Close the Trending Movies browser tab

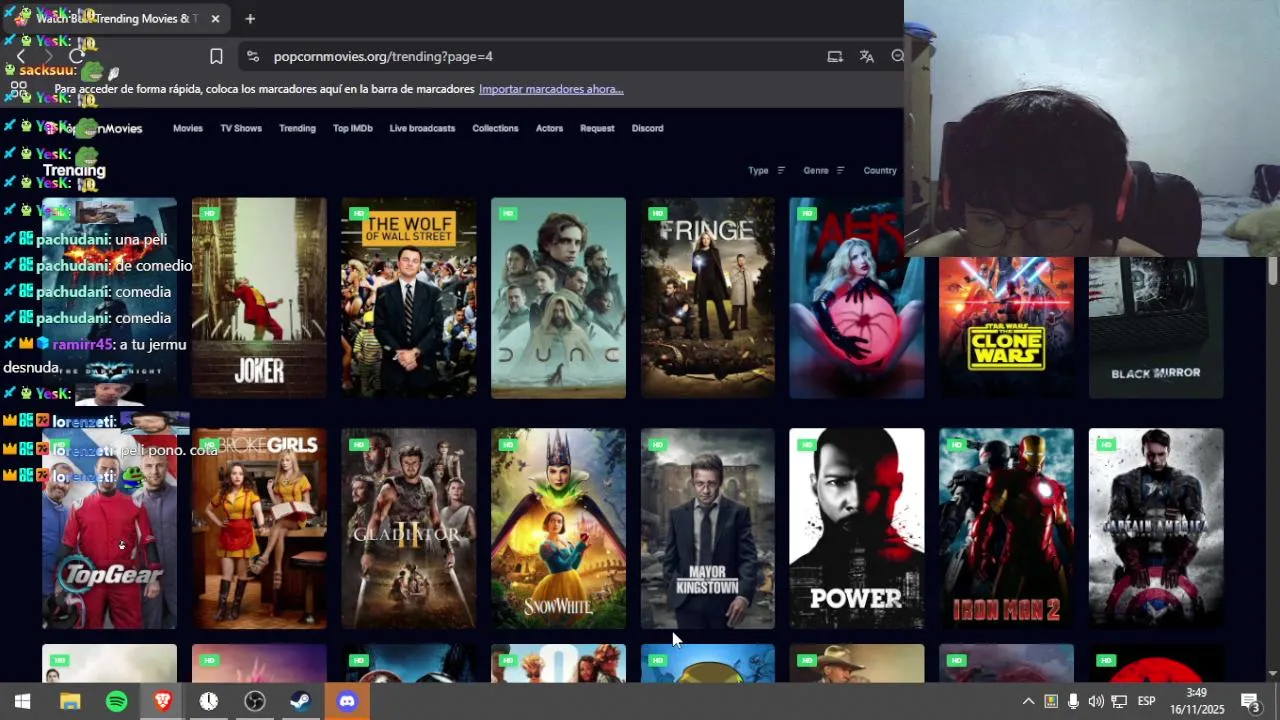click(215, 18)
